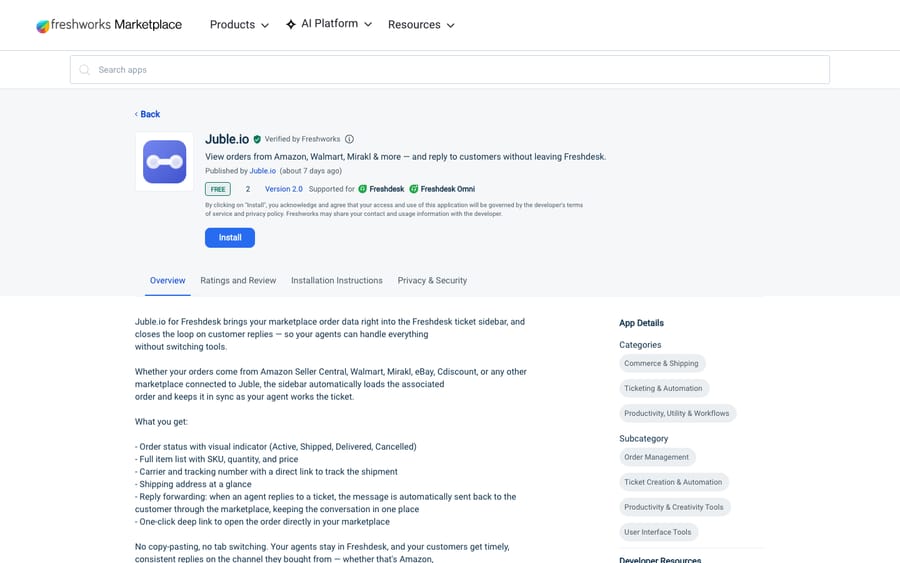Select the Order Management subcategory tag
Screen dimensions: 900x563
tap(657, 457)
